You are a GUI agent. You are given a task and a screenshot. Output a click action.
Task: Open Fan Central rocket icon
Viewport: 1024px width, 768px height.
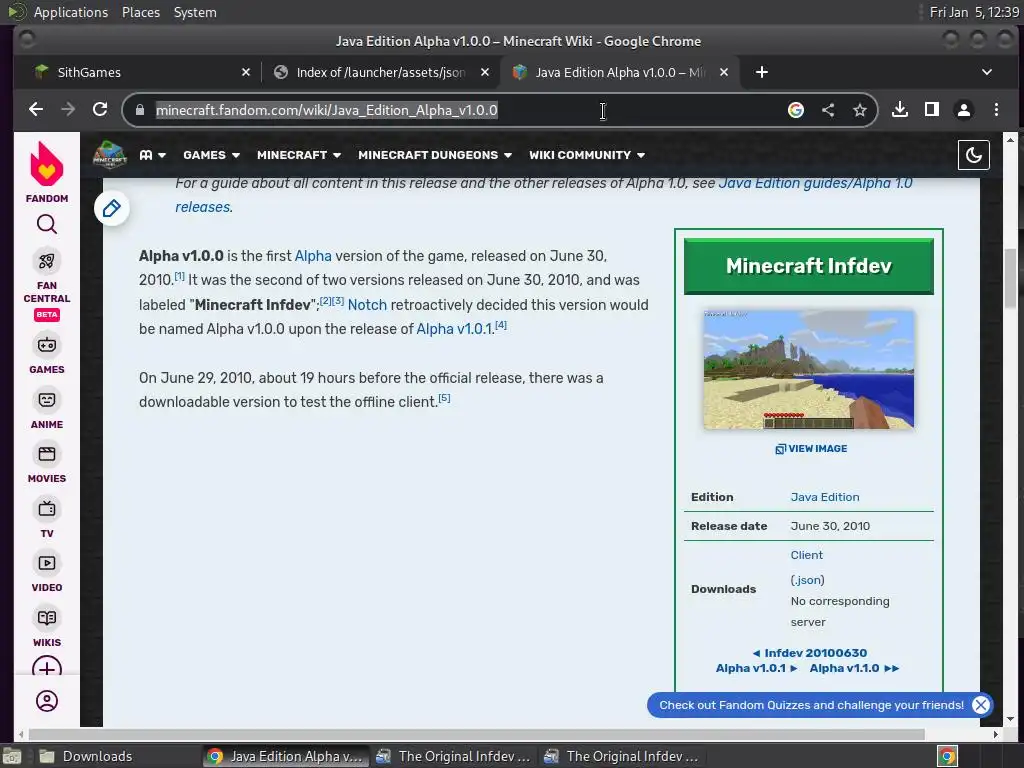pyautogui.click(x=46, y=262)
